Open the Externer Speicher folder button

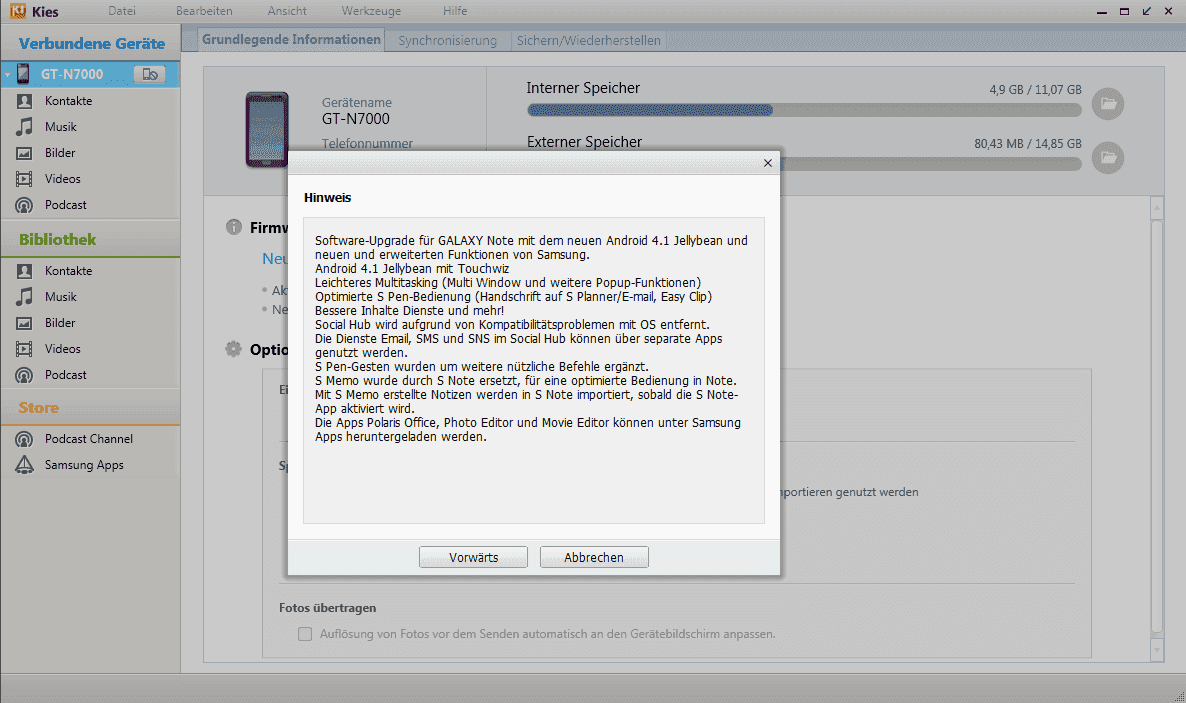tap(1108, 157)
